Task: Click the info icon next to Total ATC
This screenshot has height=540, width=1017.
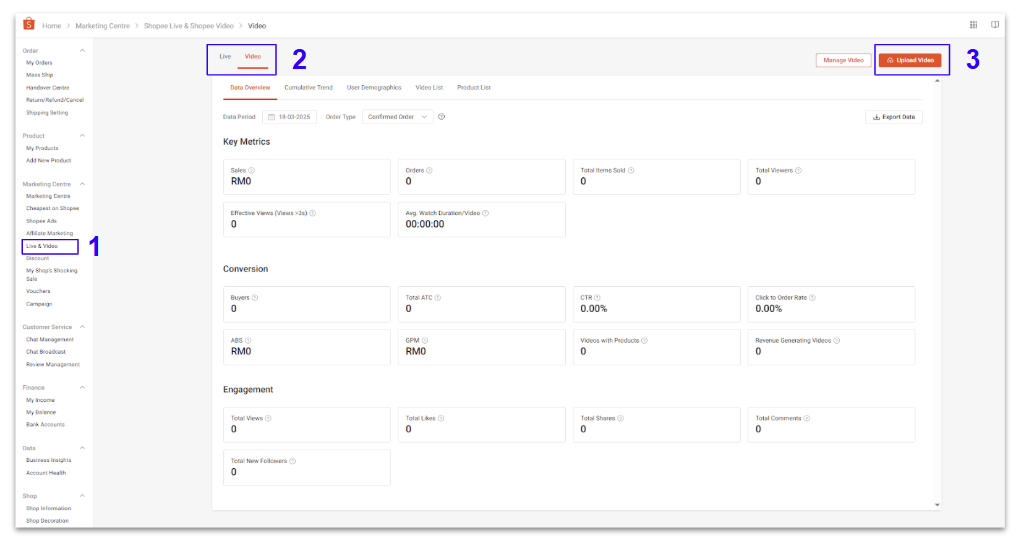Action: 438,298
